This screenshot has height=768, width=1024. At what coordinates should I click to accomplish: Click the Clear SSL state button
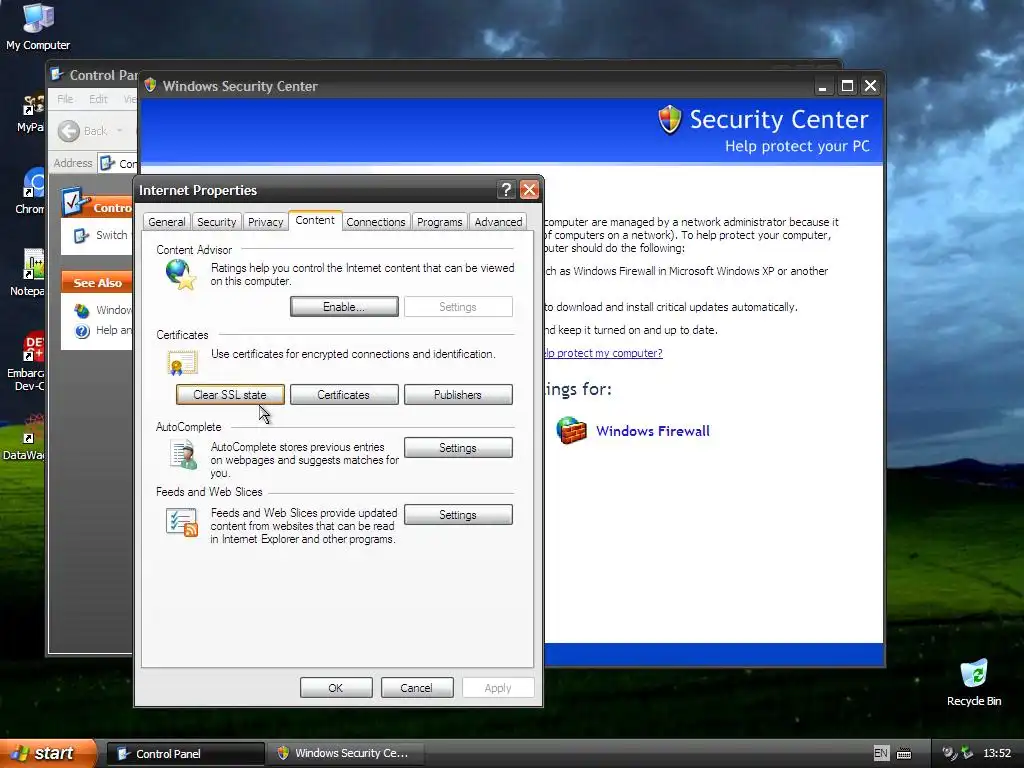point(230,394)
